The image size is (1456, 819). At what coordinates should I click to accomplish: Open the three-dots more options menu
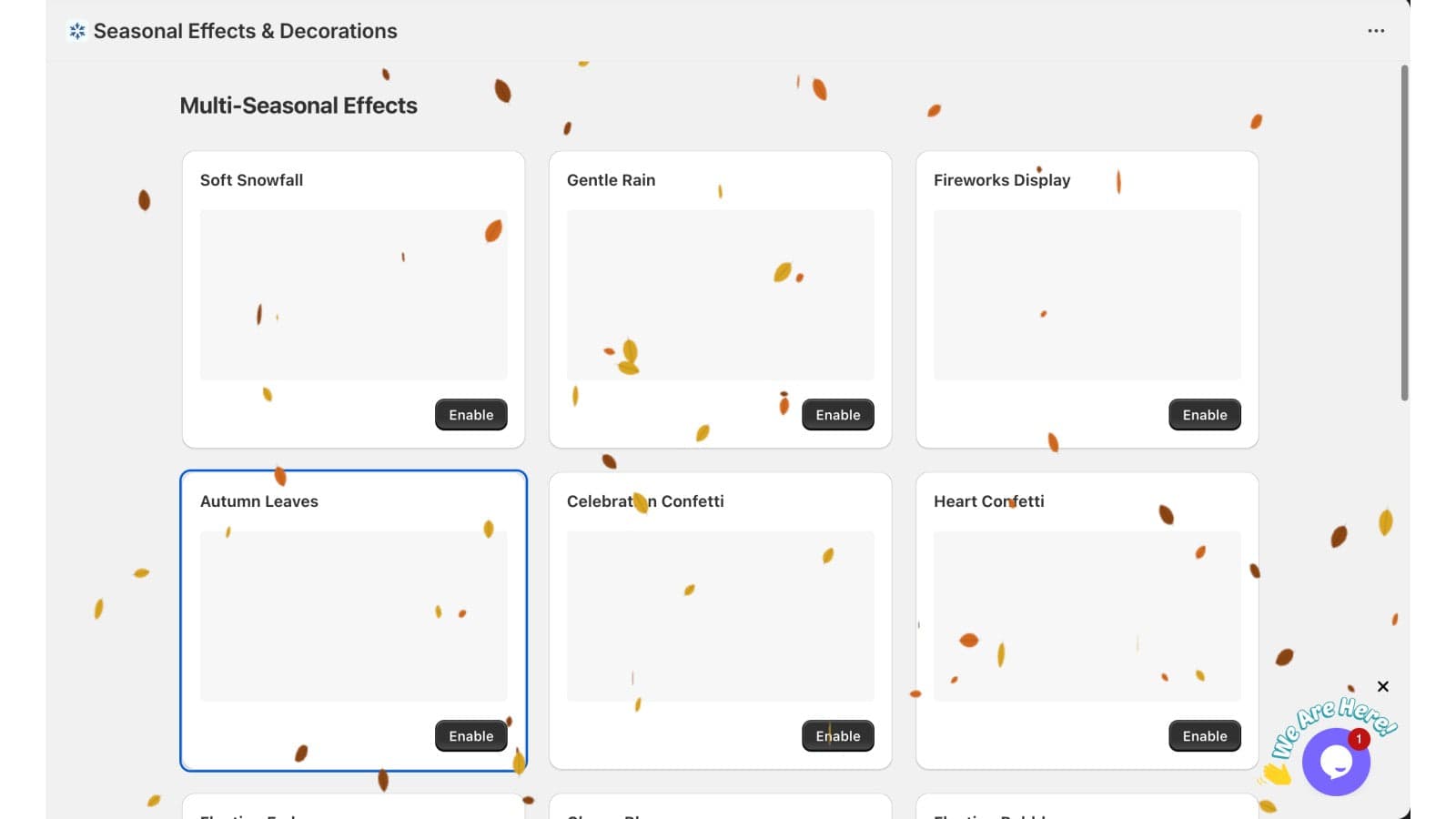(x=1376, y=31)
